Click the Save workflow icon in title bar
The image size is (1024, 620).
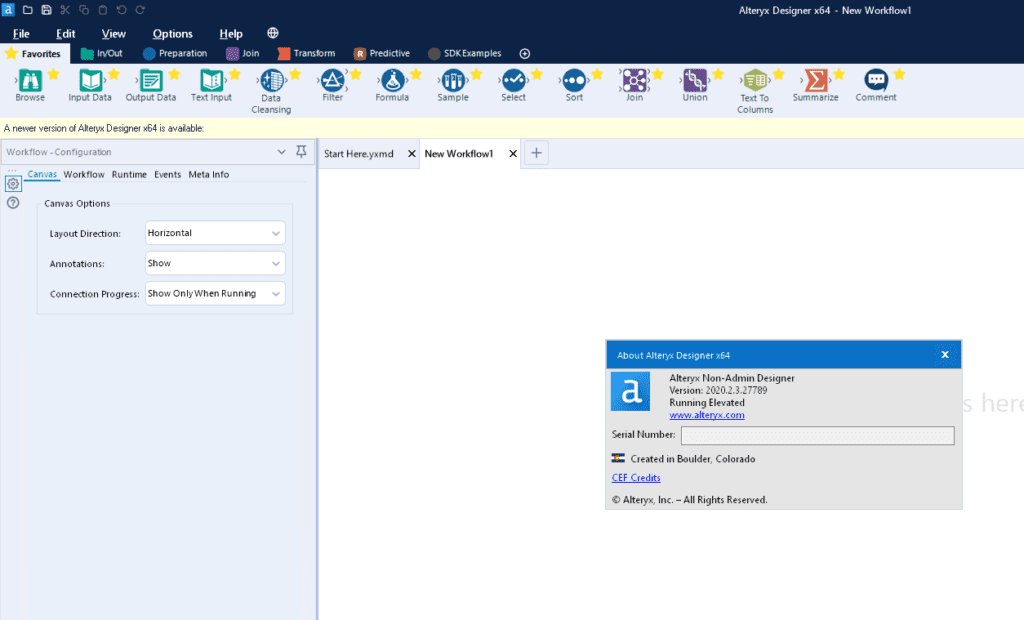(46, 10)
